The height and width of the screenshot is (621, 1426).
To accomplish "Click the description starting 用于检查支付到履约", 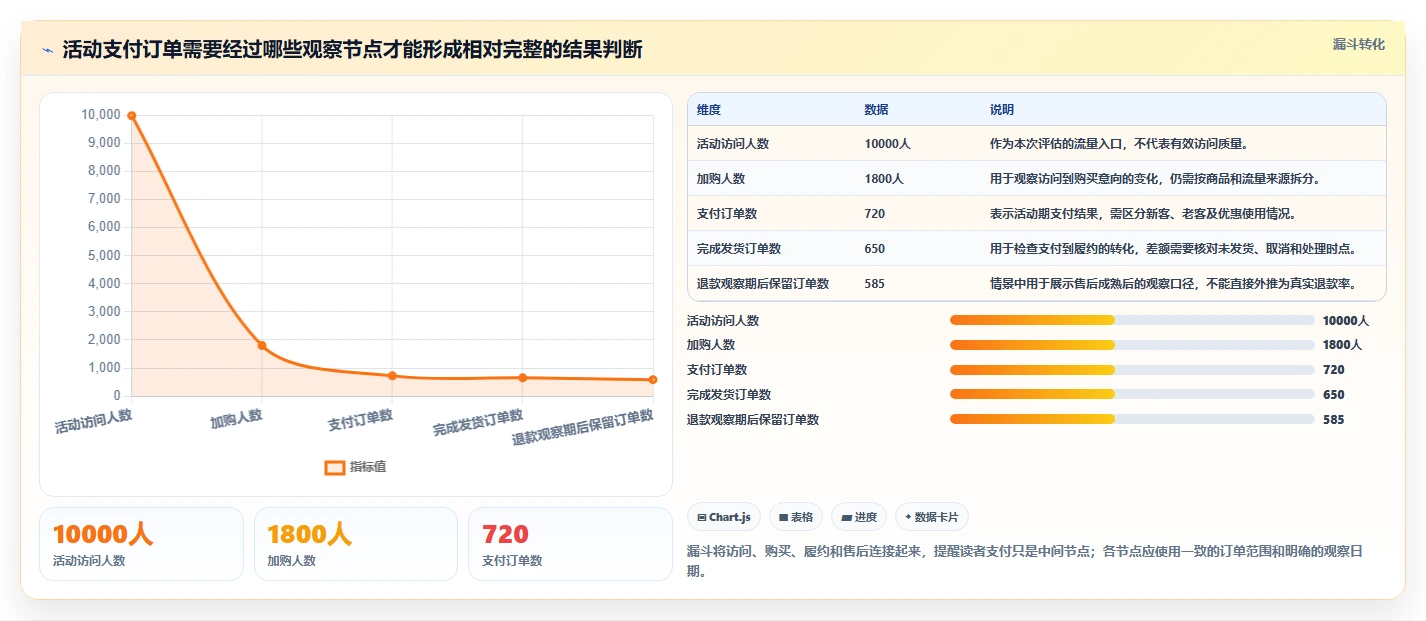I will coord(1173,249).
